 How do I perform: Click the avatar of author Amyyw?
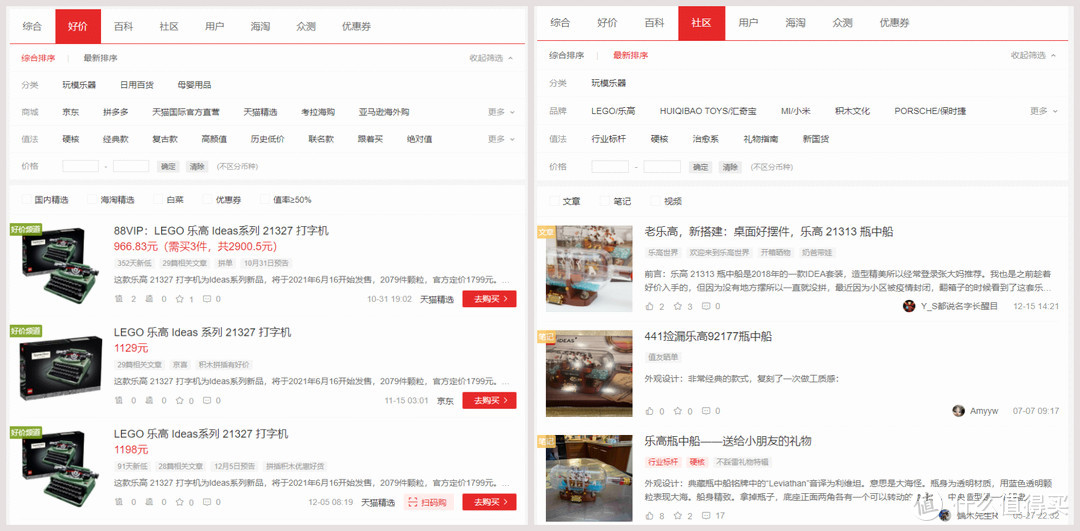(x=958, y=410)
